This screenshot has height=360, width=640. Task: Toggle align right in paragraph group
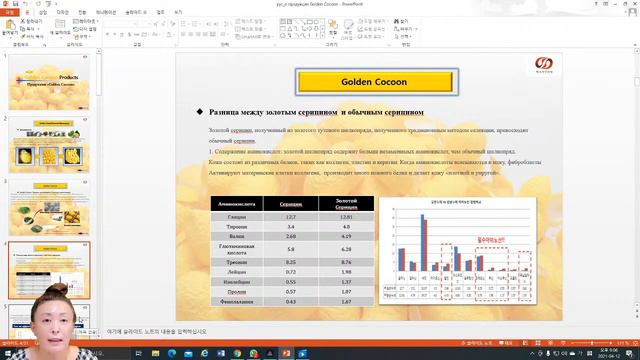[x=198, y=35]
